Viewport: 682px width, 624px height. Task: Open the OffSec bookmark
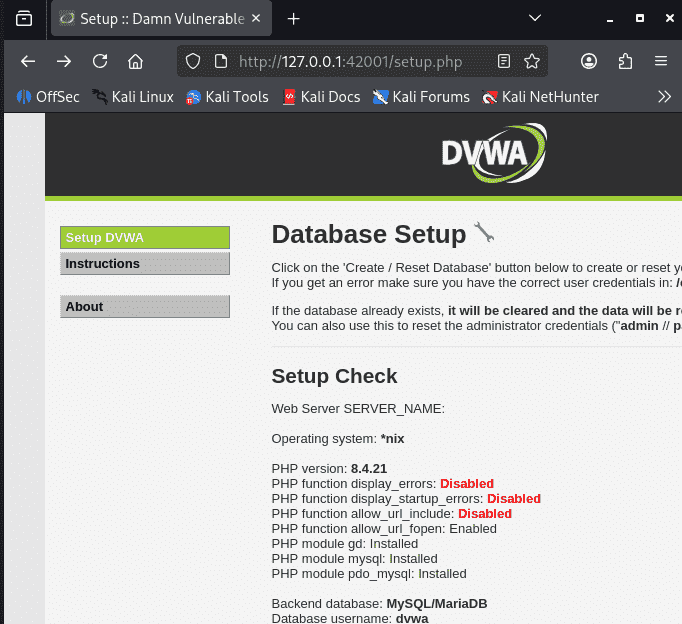pos(48,97)
